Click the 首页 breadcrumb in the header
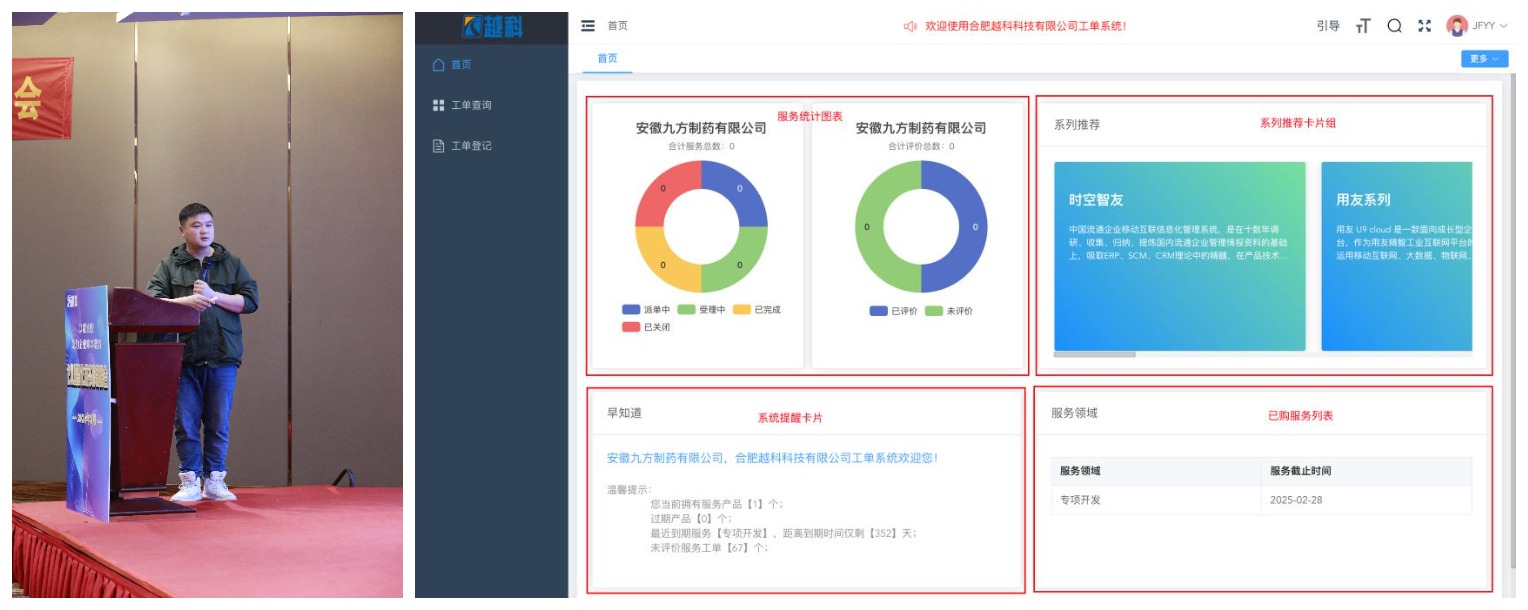Viewport: 1528px width, 610px height. (x=618, y=26)
